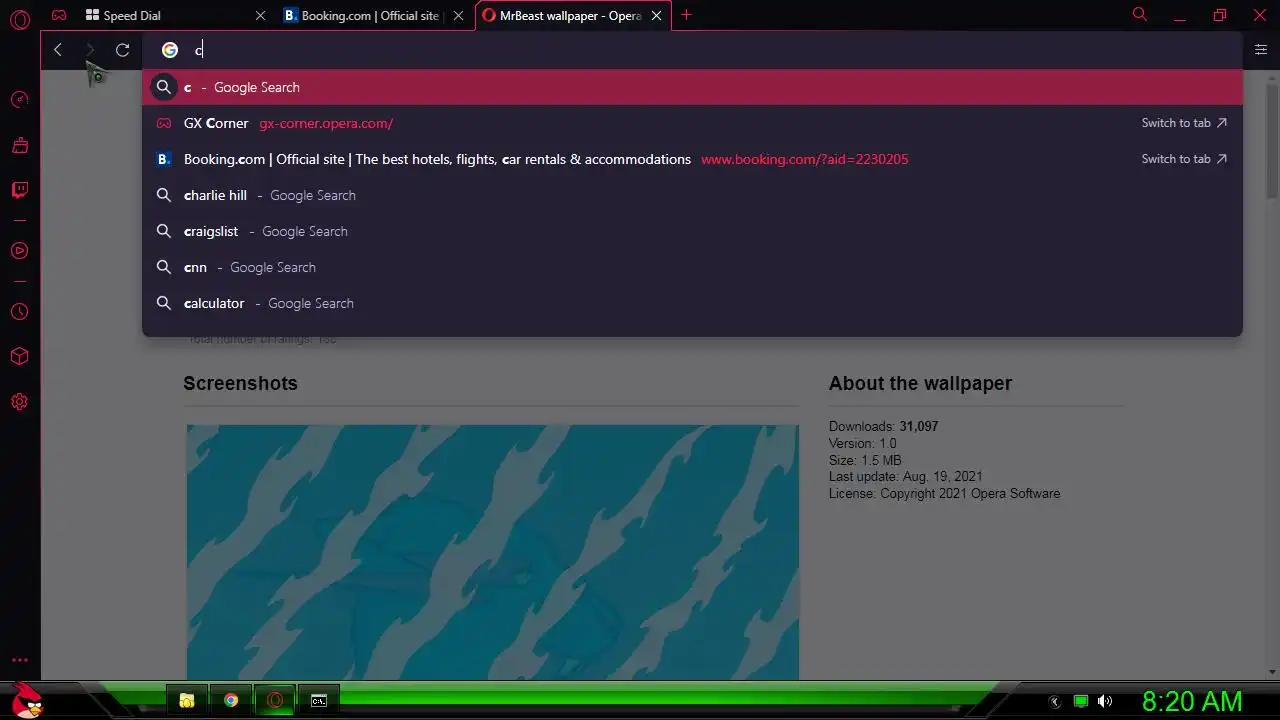Click Switch to tab for GX Corner
Viewport: 1280px width, 720px height.
[x=1184, y=123]
